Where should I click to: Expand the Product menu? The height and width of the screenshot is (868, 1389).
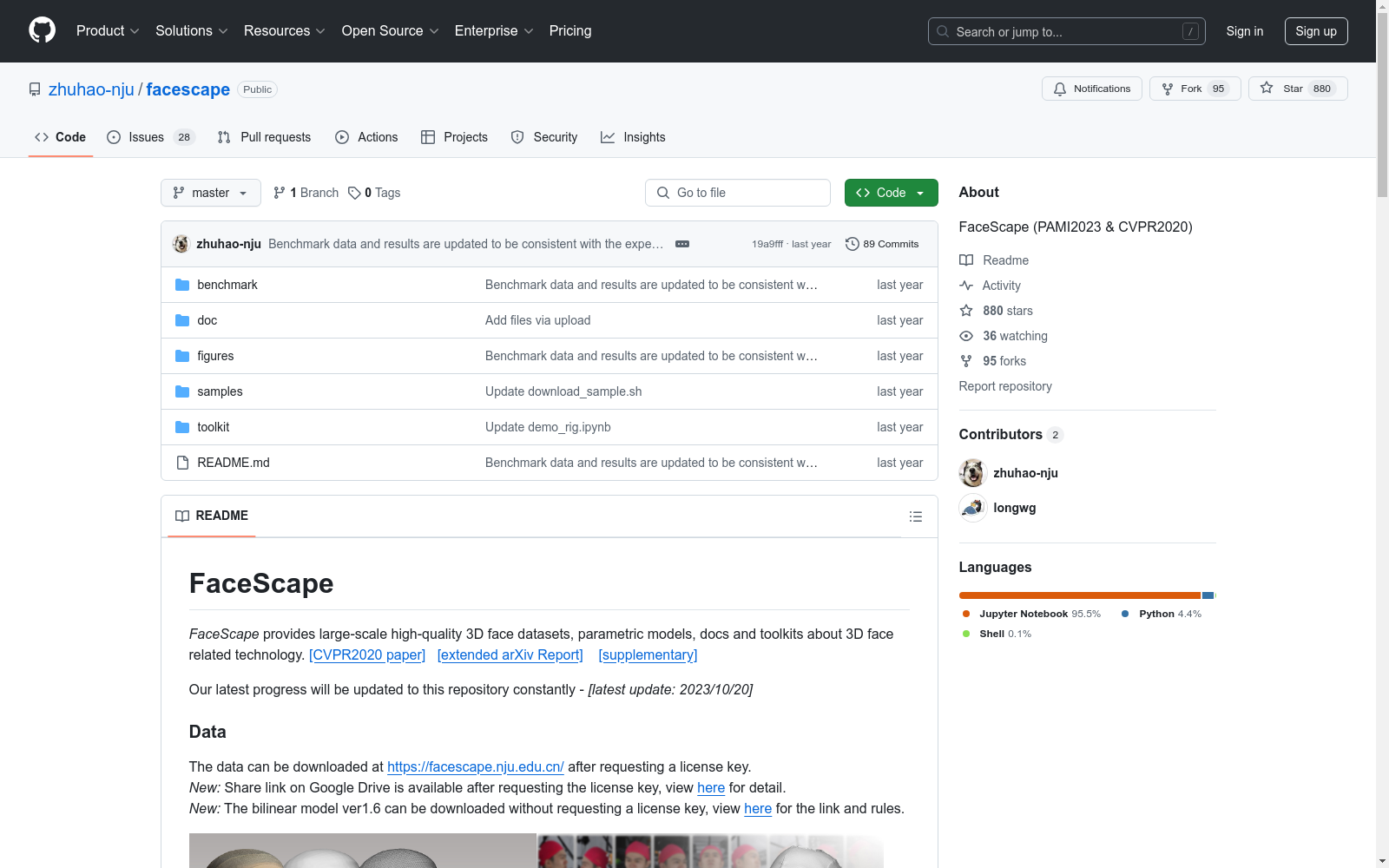click(108, 30)
